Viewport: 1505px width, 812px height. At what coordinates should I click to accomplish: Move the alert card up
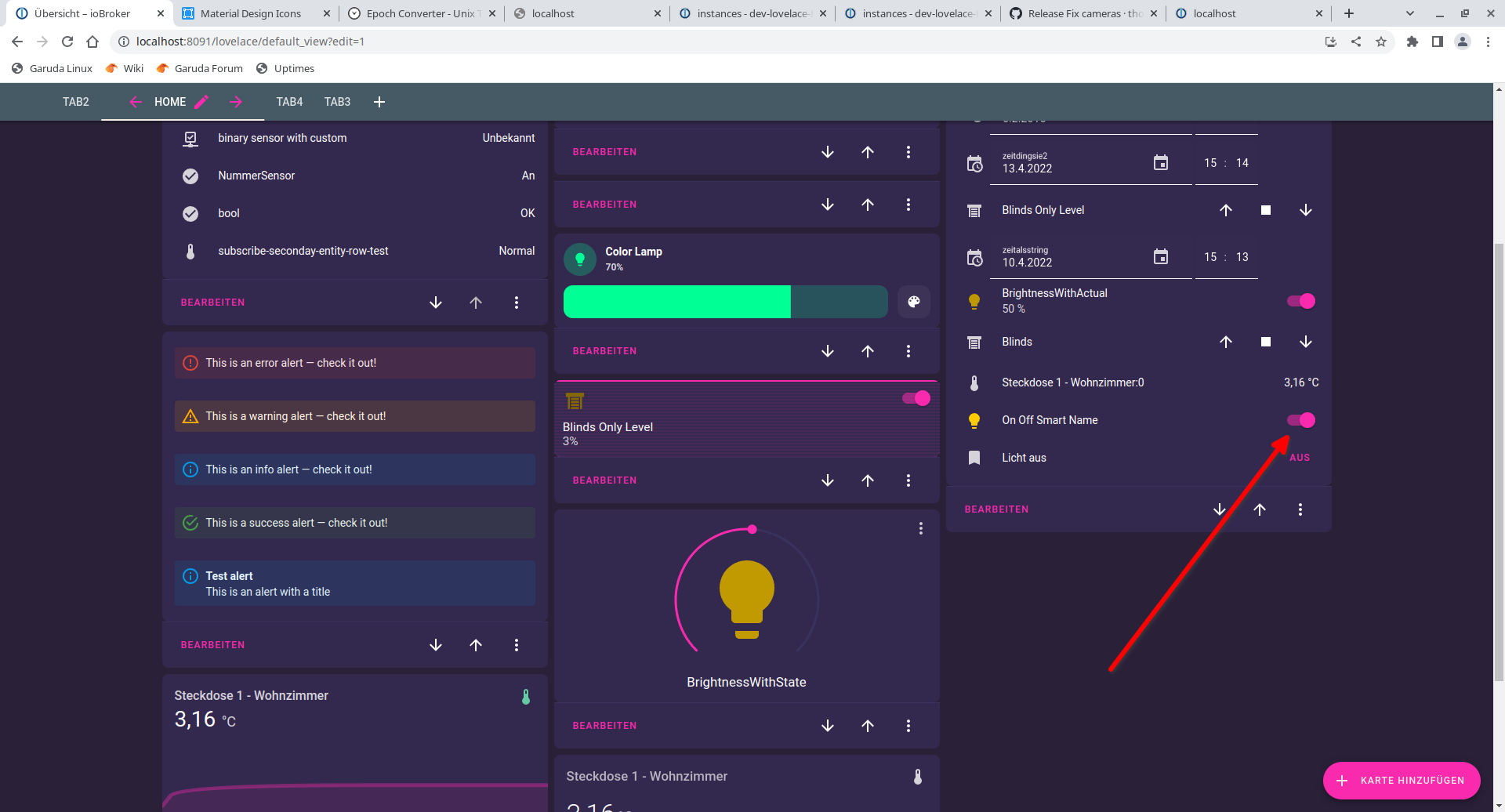[476, 645]
